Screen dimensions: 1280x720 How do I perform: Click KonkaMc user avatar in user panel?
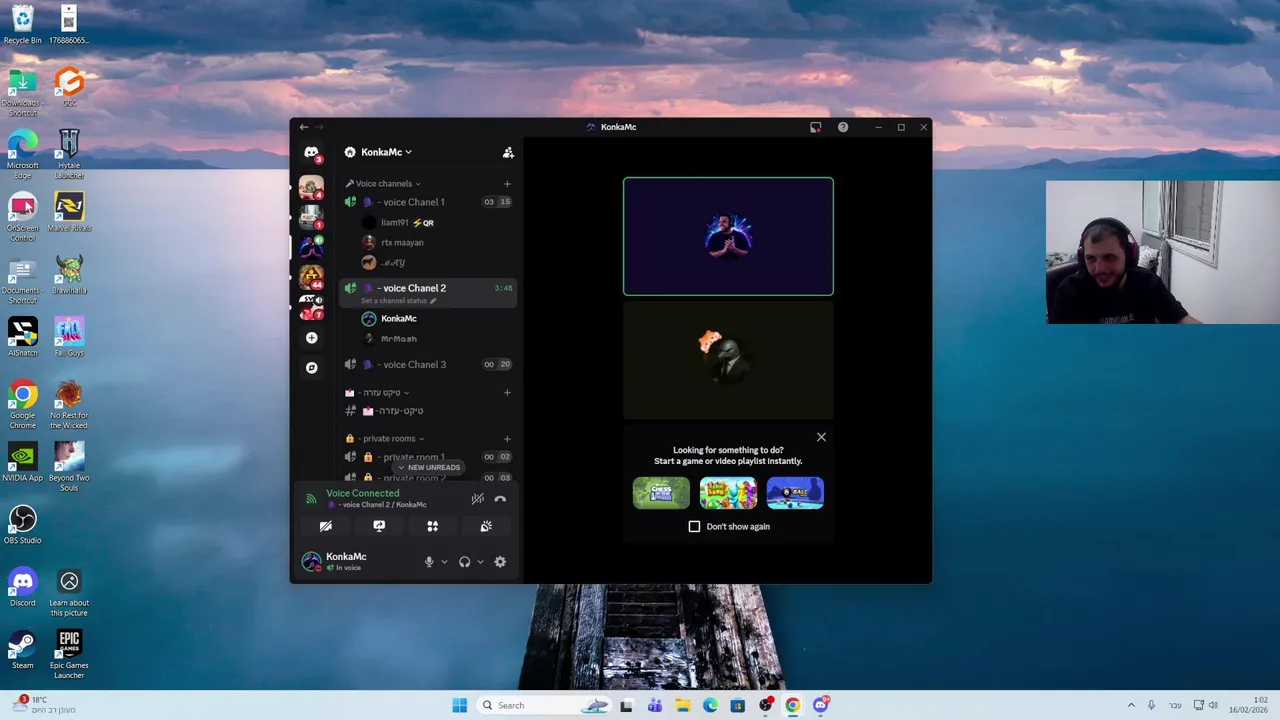point(312,561)
